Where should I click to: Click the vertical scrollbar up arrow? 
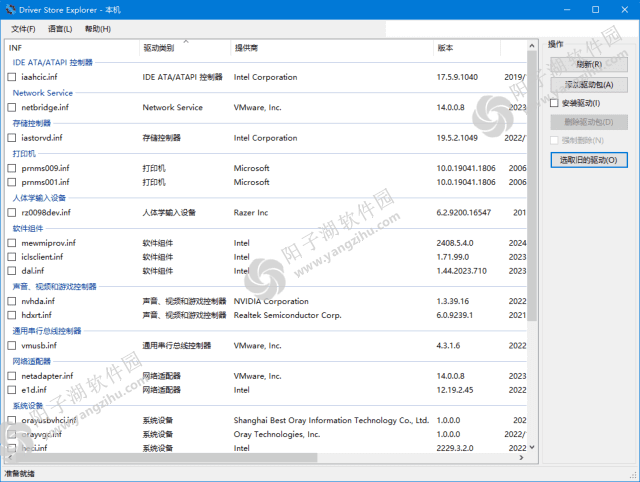[531, 46]
